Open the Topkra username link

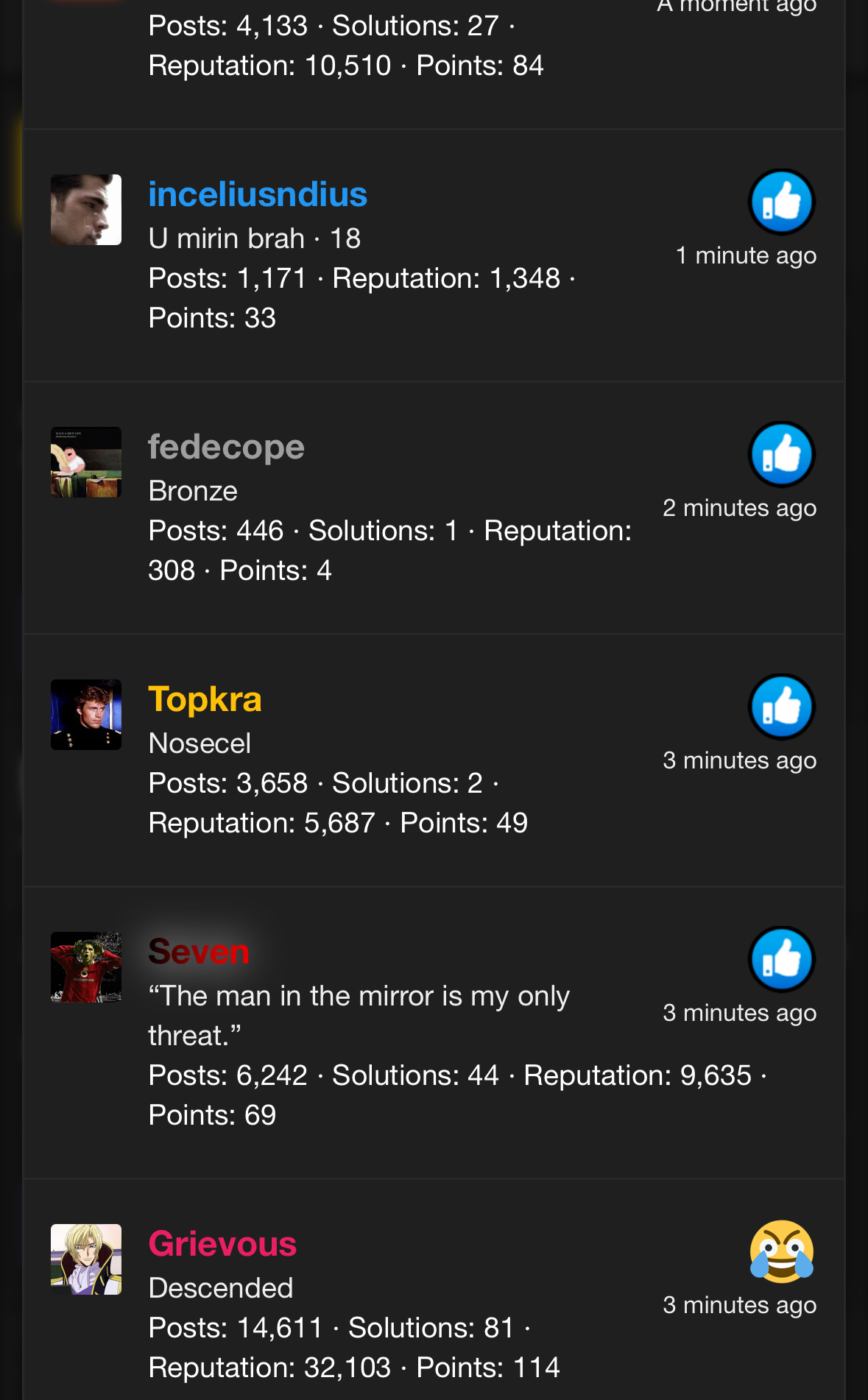(205, 699)
